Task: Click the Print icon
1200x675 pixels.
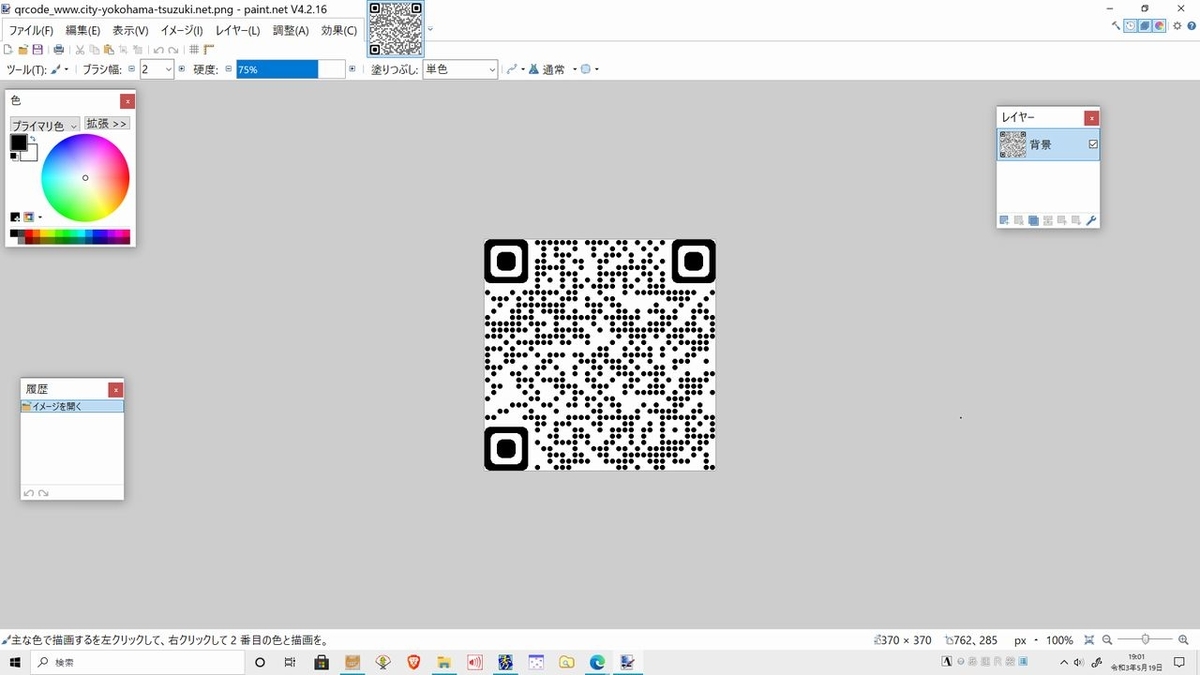Action: 59,49
